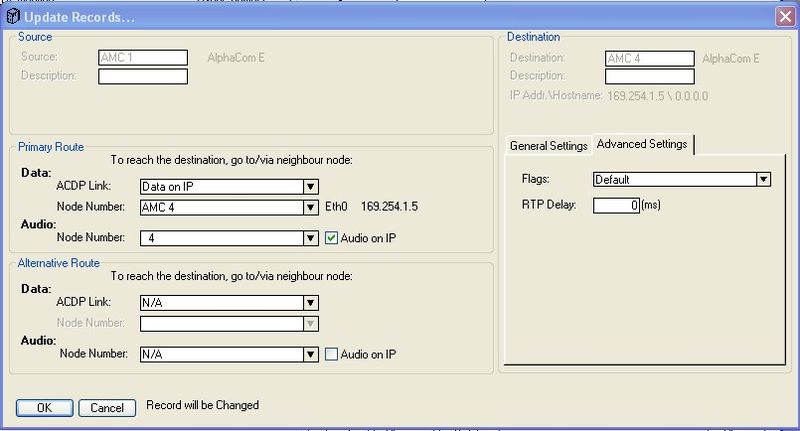Expand Alternative Route ACDP Link dropdown
This screenshot has width=800, height=431.
click(311, 302)
